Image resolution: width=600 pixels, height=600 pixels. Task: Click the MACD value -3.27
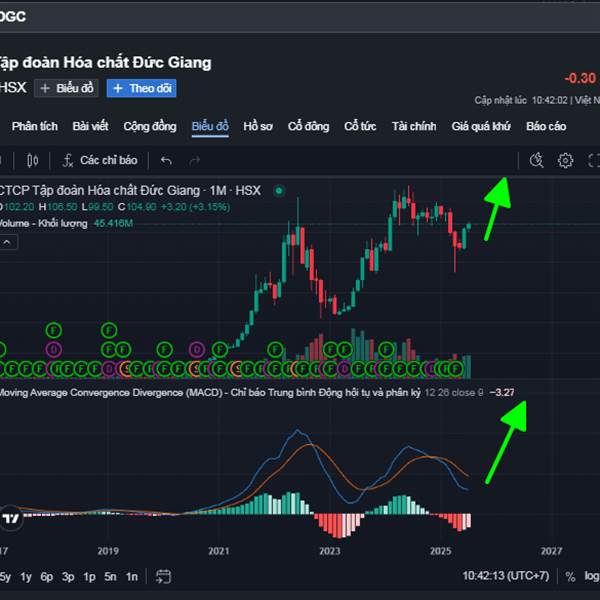click(502, 393)
